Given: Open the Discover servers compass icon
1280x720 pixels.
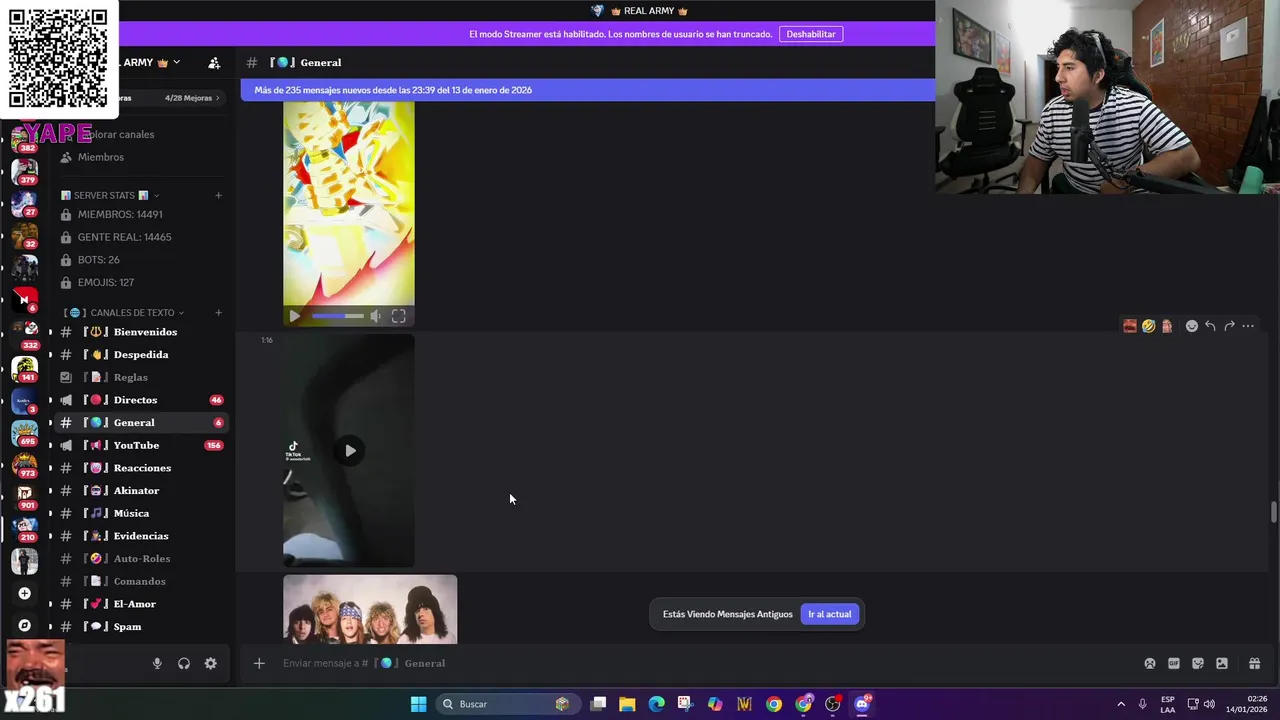Looking at the screenshot, I should [x=24, y=625].
